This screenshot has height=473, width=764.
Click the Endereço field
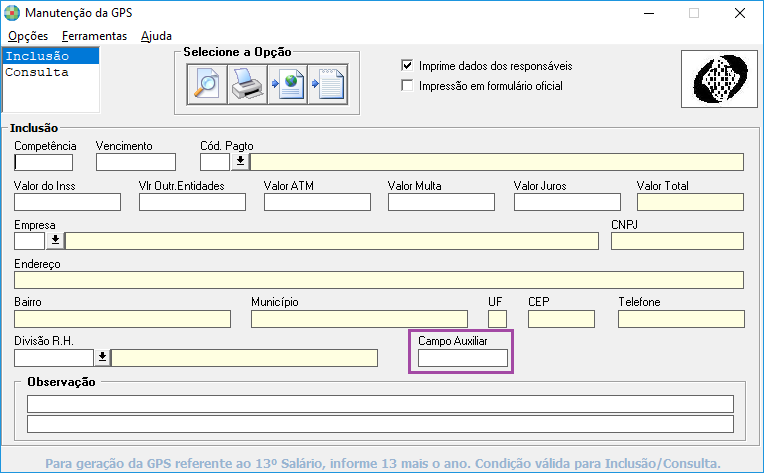coord(379,280)
